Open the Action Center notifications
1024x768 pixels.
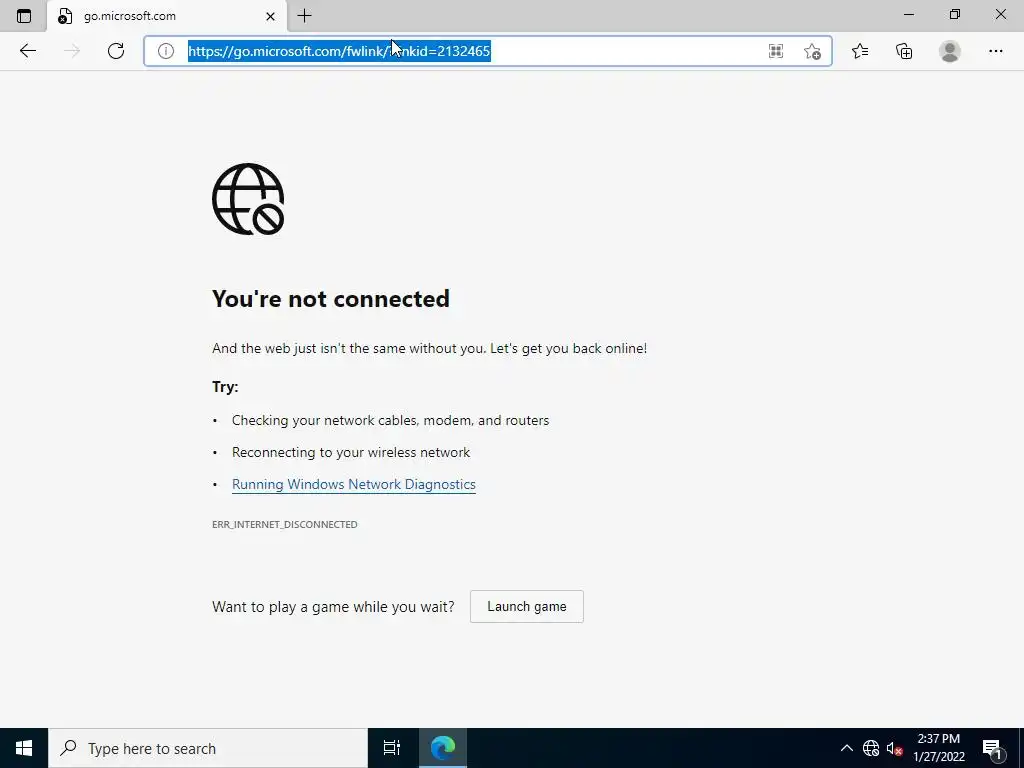tap(991, 748)
